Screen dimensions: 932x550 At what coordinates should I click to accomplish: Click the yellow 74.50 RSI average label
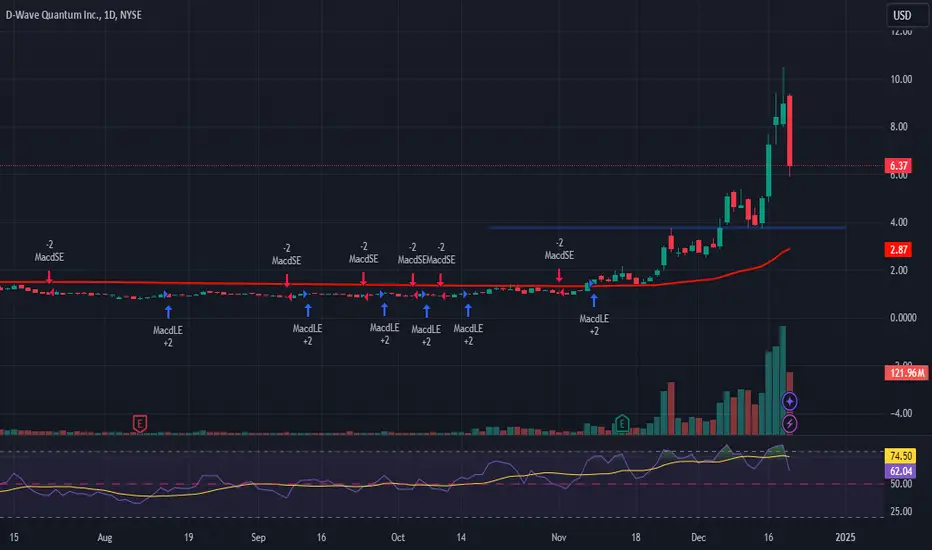tap(900, 455)
